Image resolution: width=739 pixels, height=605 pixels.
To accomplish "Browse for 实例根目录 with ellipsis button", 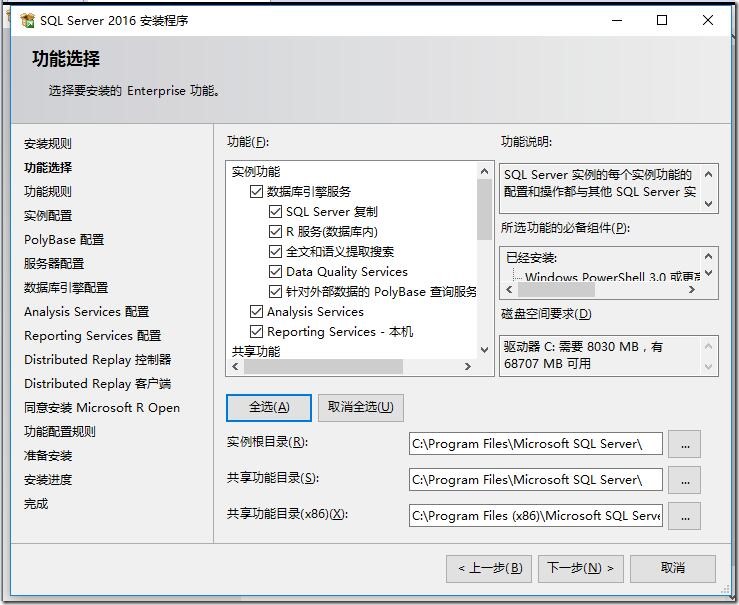I will tap(685, 444).
